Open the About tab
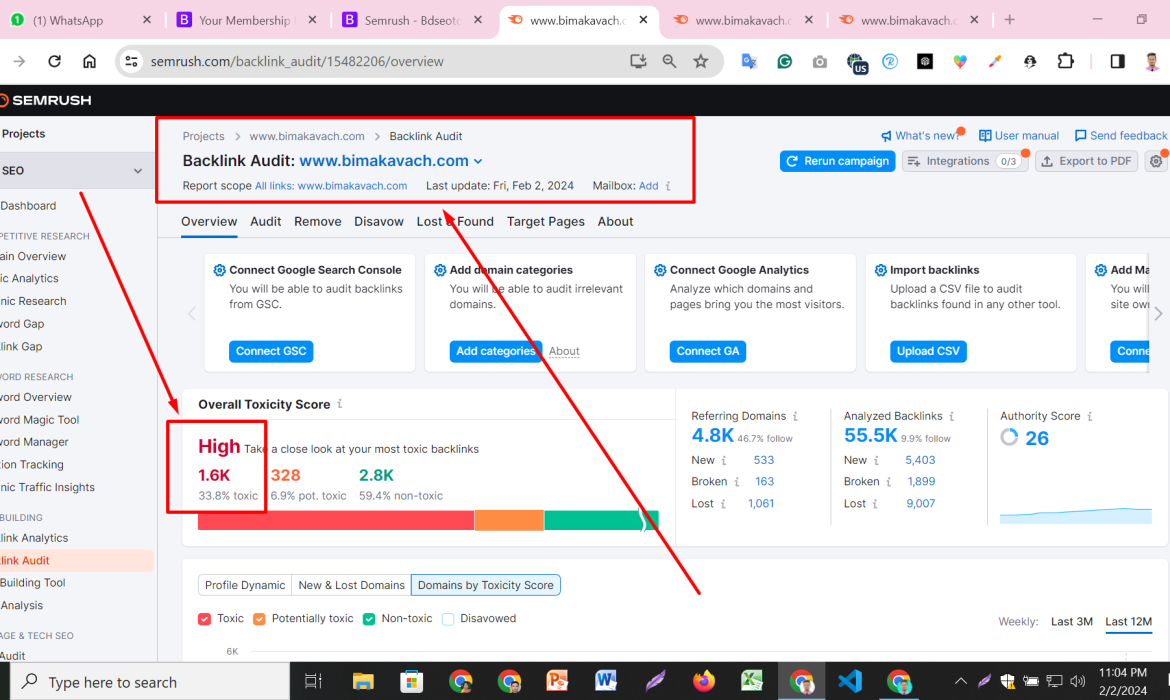 coord(616,222)
